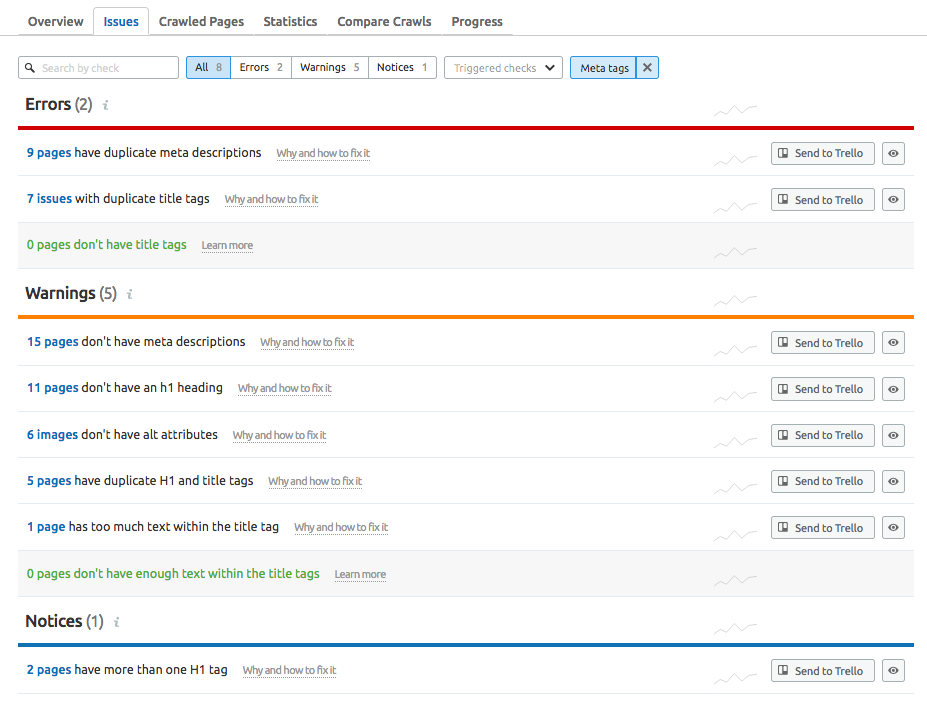Toggle eye icon for duplicate title tags row
Viewport: 927px width, 702px height.
click(x=893, y=200)
